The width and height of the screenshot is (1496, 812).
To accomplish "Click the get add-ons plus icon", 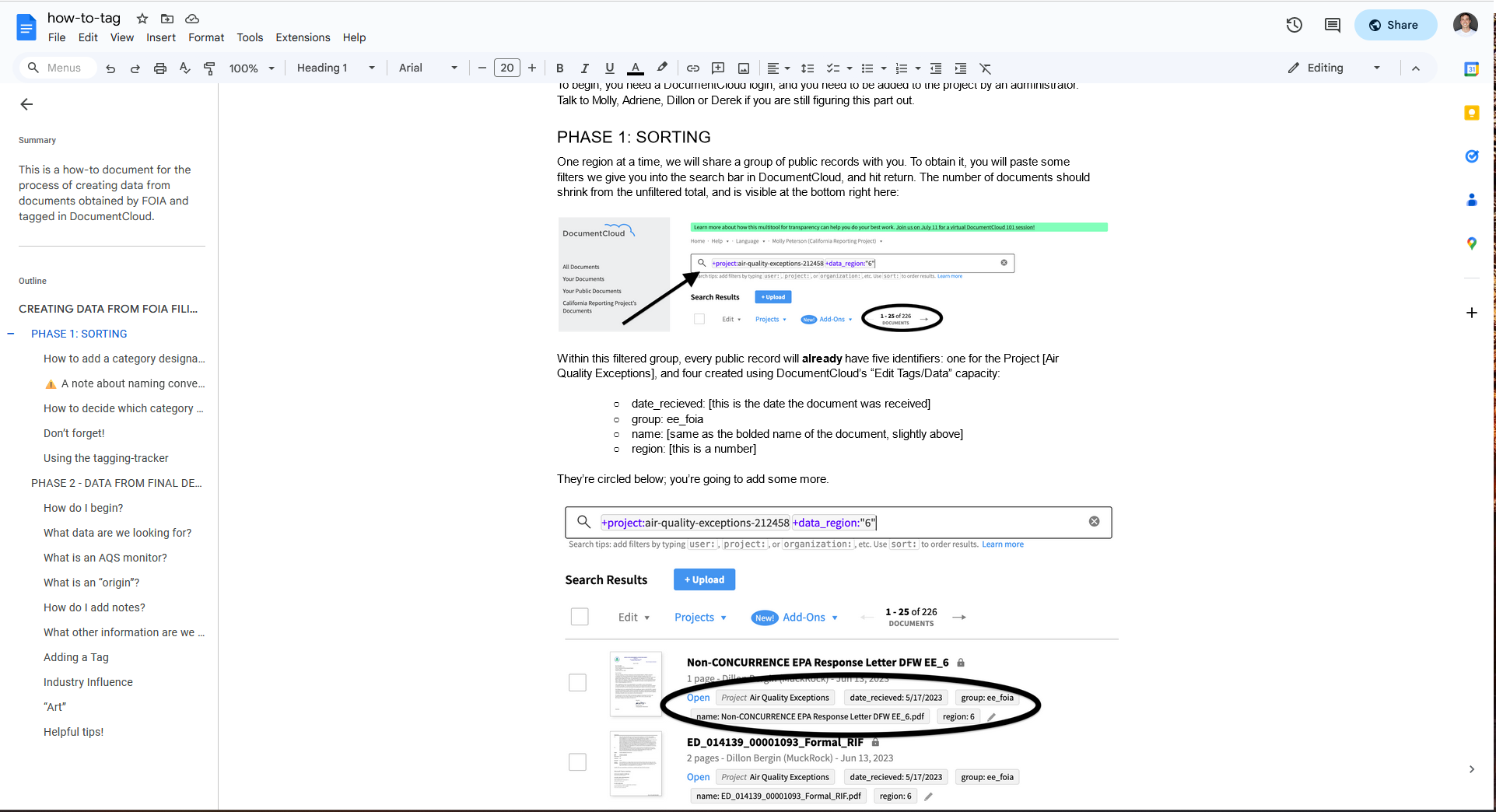I will tap(1471, 313).
